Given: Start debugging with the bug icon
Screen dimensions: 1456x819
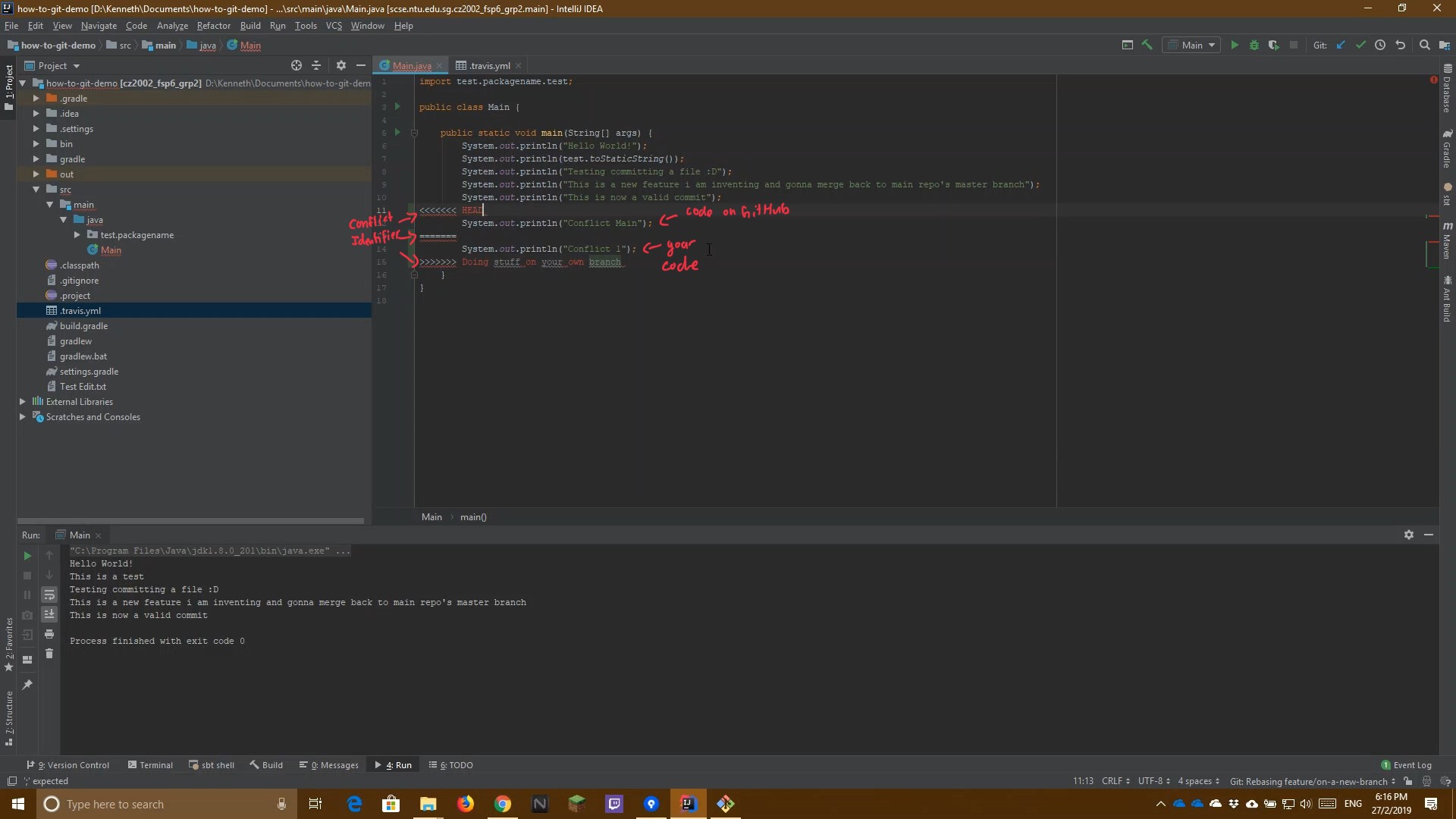Looking at the screenshot, I should [x=1254, y=45].
